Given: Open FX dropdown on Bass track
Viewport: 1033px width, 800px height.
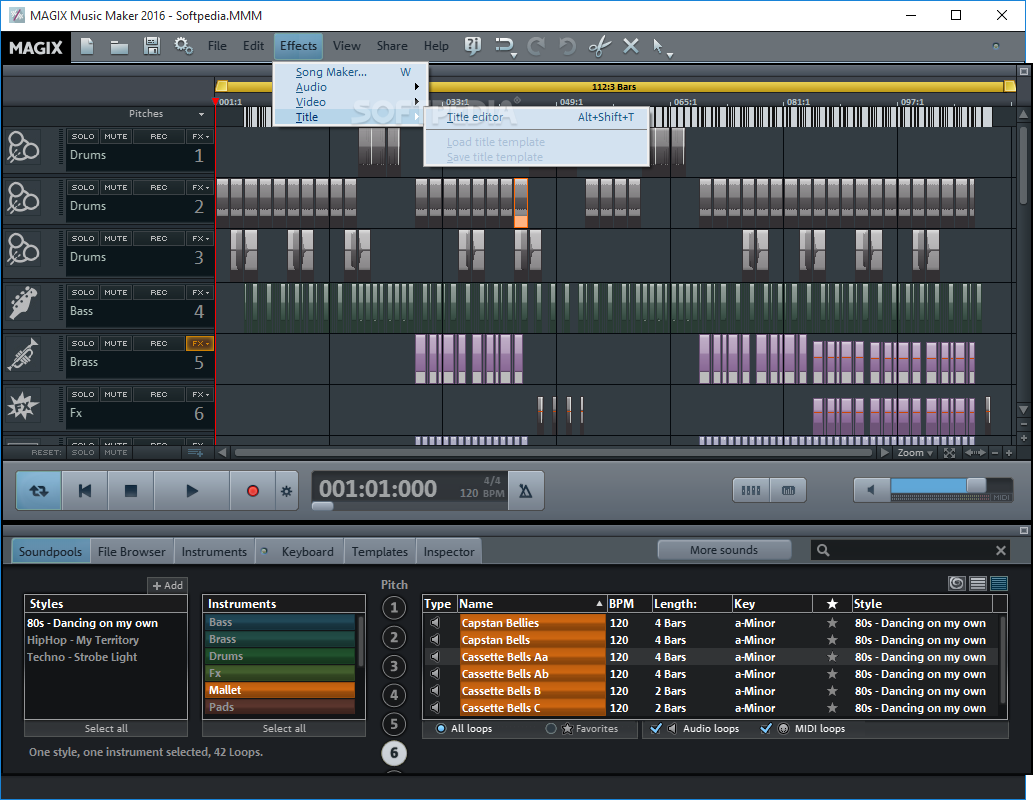Looking at the screenshot, I should coord(200,292).
